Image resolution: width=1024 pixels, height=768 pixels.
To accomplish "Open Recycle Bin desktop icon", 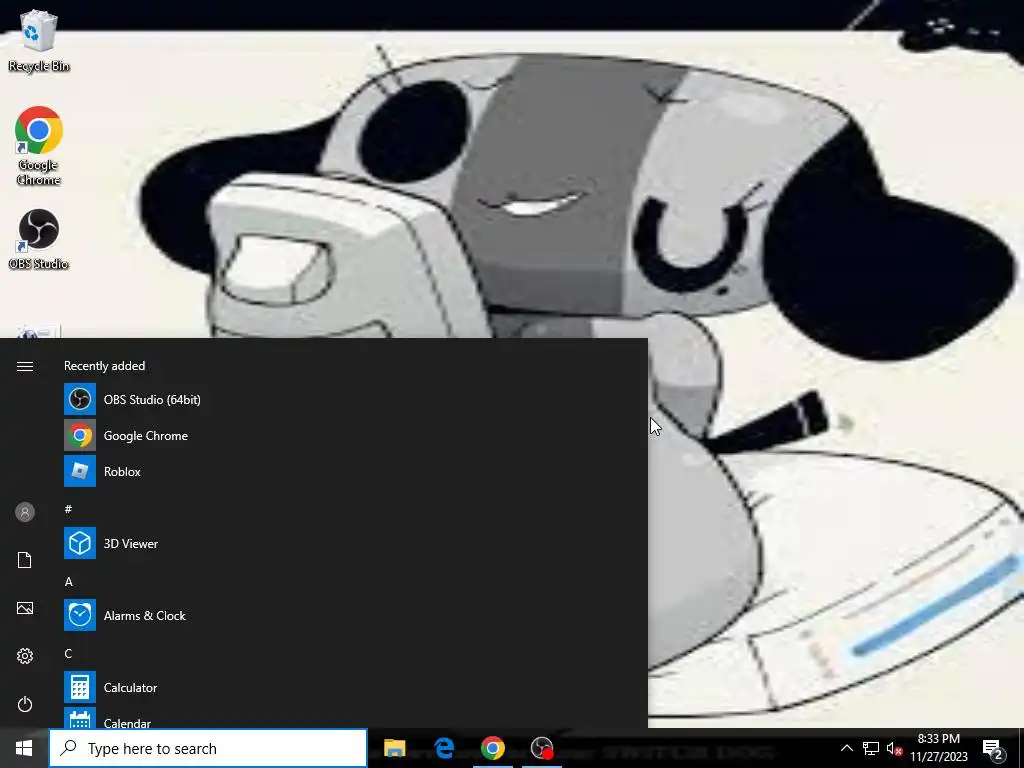I will [39, 40].
